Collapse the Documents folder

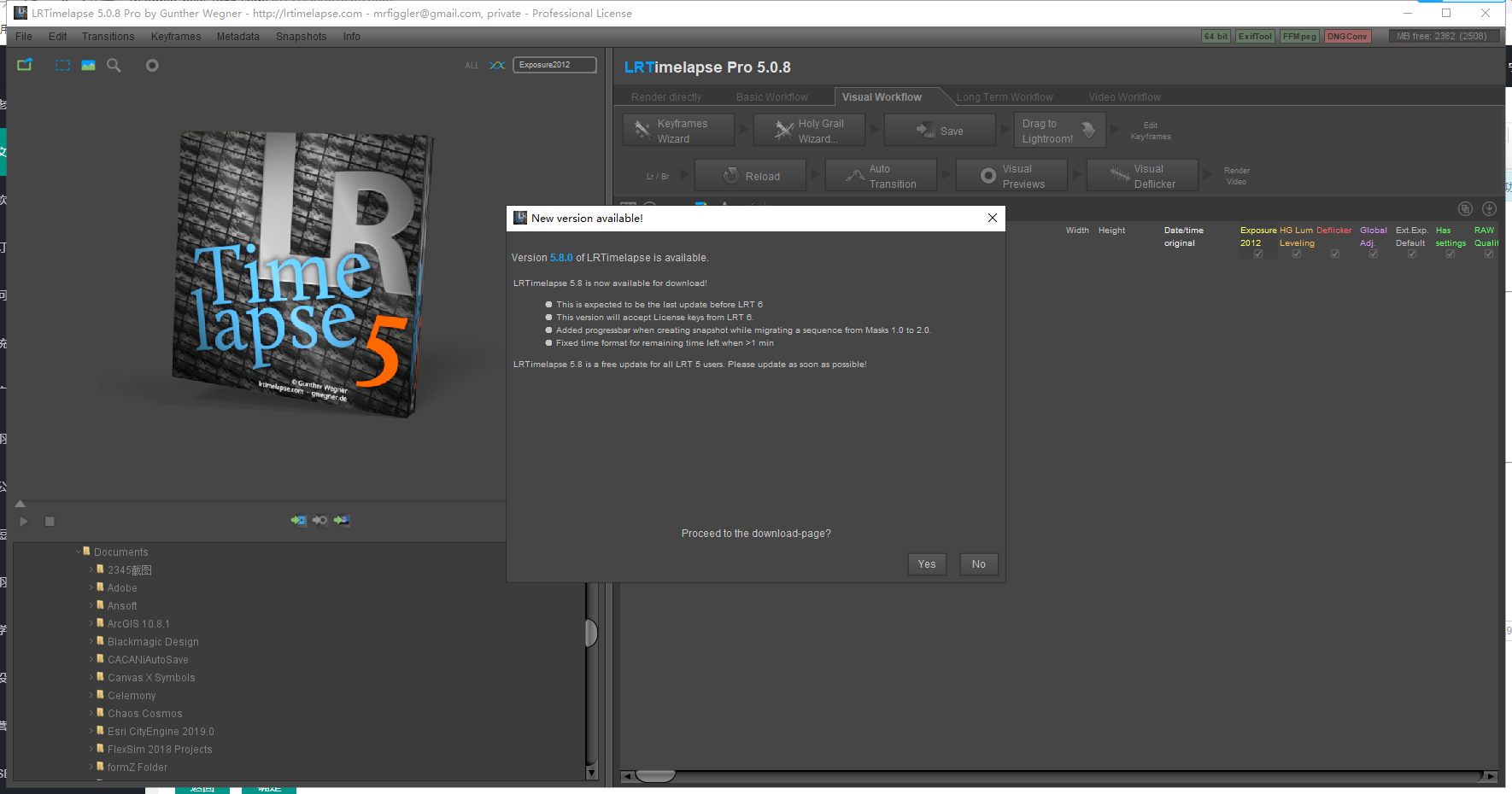pyautogui.click(x=78, y=552)
